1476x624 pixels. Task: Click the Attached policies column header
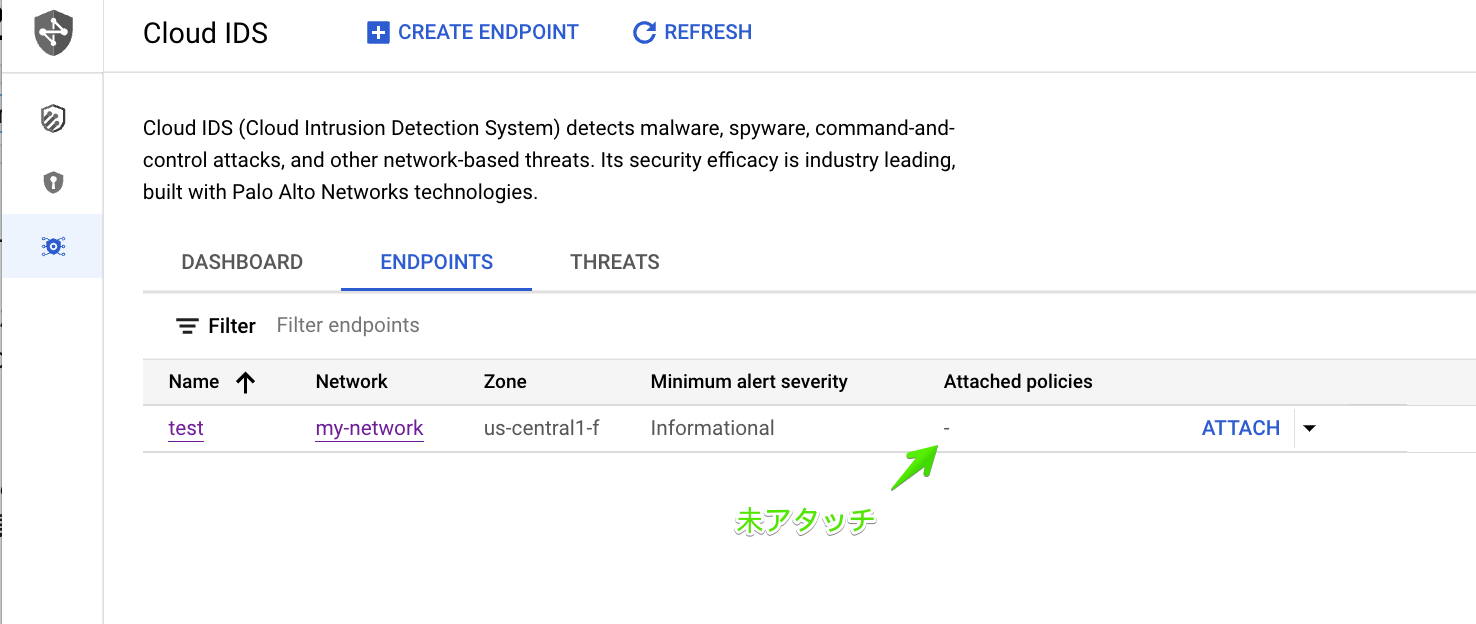1017,382
